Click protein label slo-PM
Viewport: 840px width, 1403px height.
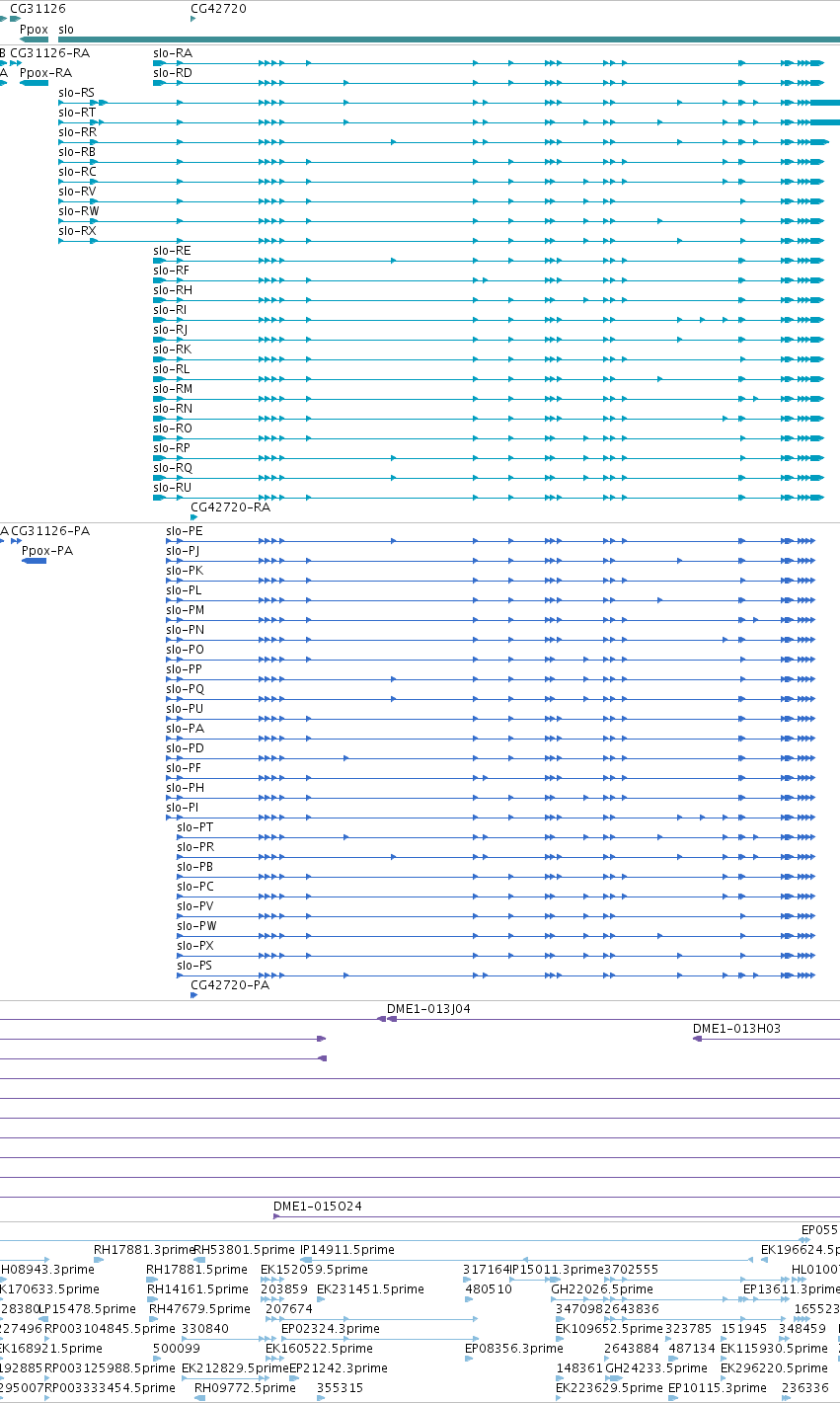click(x=186, y=610)
